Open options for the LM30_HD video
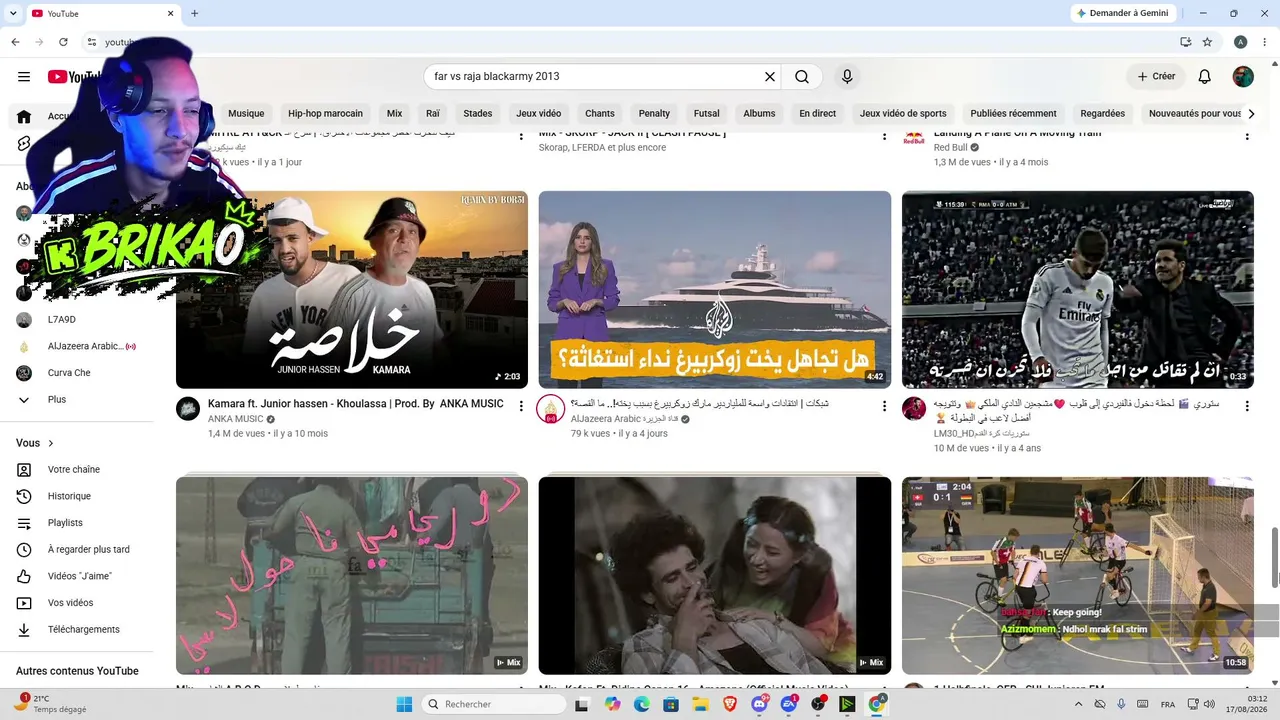The height and width of the screenshot is (720, 1280). pyautogui.click(x=1247, y=406)
